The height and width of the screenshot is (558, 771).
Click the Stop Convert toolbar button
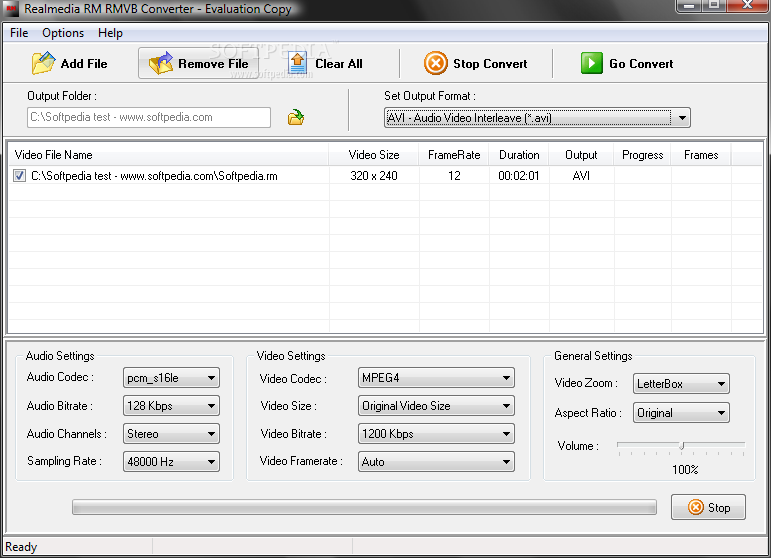click(x=475, y=63)
